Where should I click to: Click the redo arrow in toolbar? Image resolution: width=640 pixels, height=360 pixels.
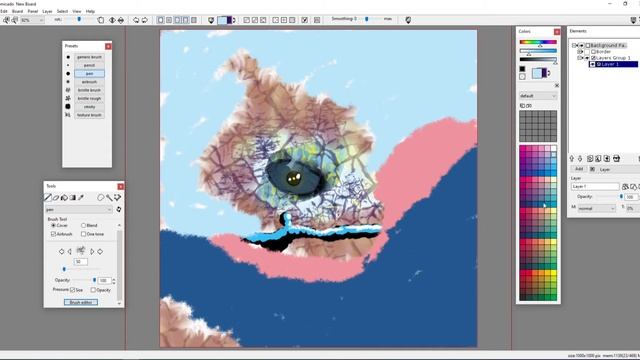144,20
